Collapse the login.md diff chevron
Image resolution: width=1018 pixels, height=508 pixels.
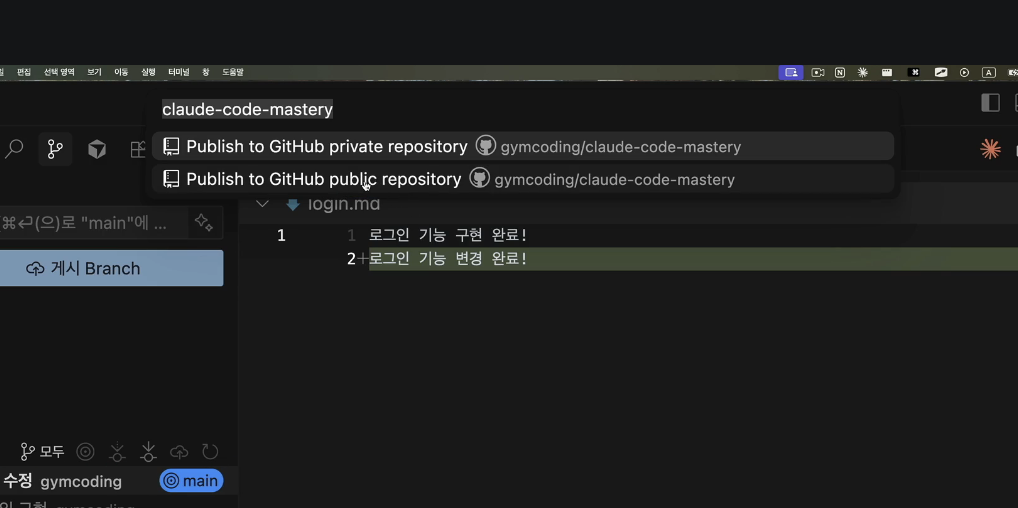tap(262, 203)
